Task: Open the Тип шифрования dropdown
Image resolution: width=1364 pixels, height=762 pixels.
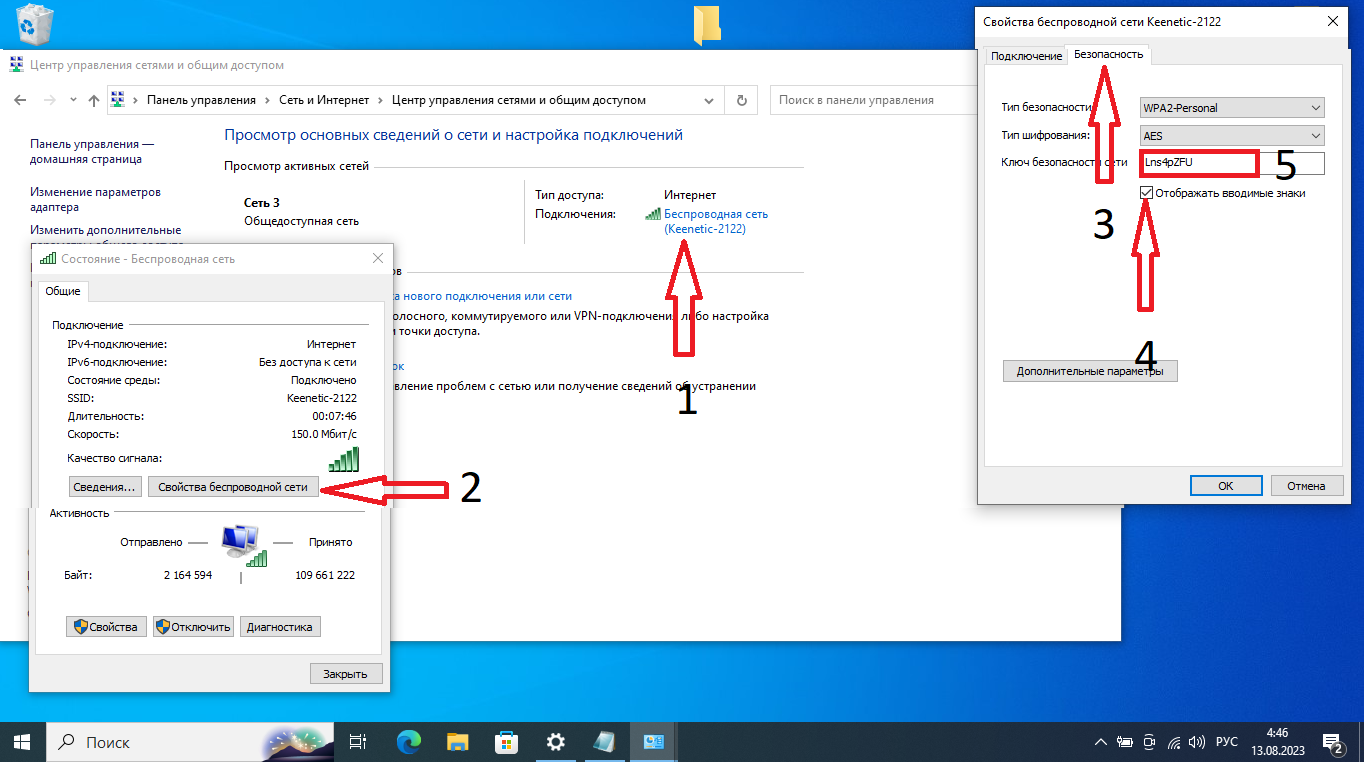Action: coord(1232,135)
